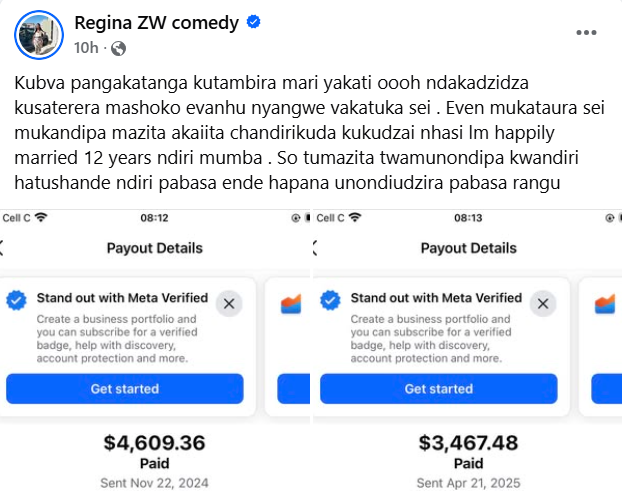The height and width of the screenshot is (500, 622).
Task: Click Meta Verified badge icon in right card
Action: 332,299
